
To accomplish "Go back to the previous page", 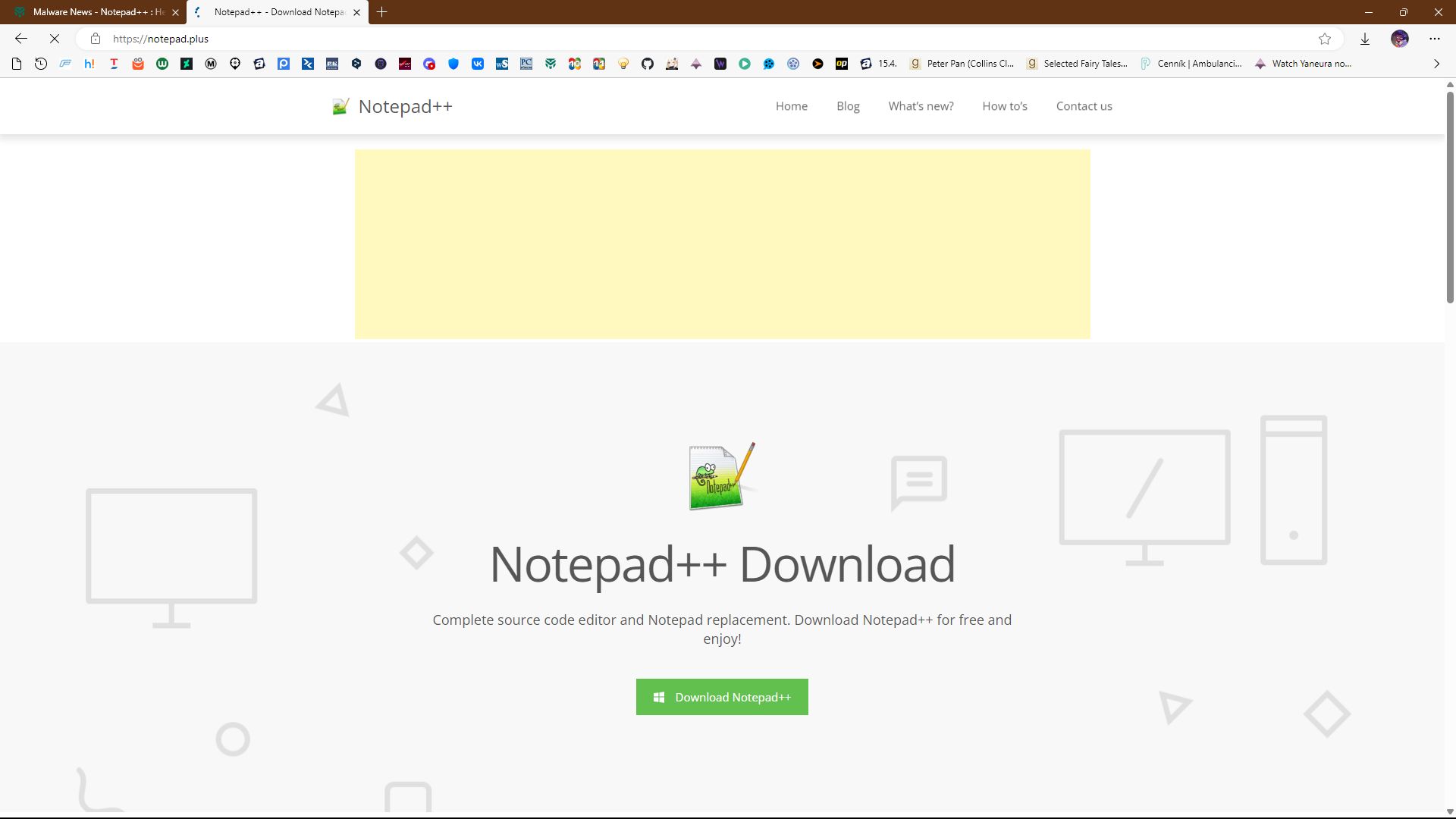I will (x=21, y=39).
